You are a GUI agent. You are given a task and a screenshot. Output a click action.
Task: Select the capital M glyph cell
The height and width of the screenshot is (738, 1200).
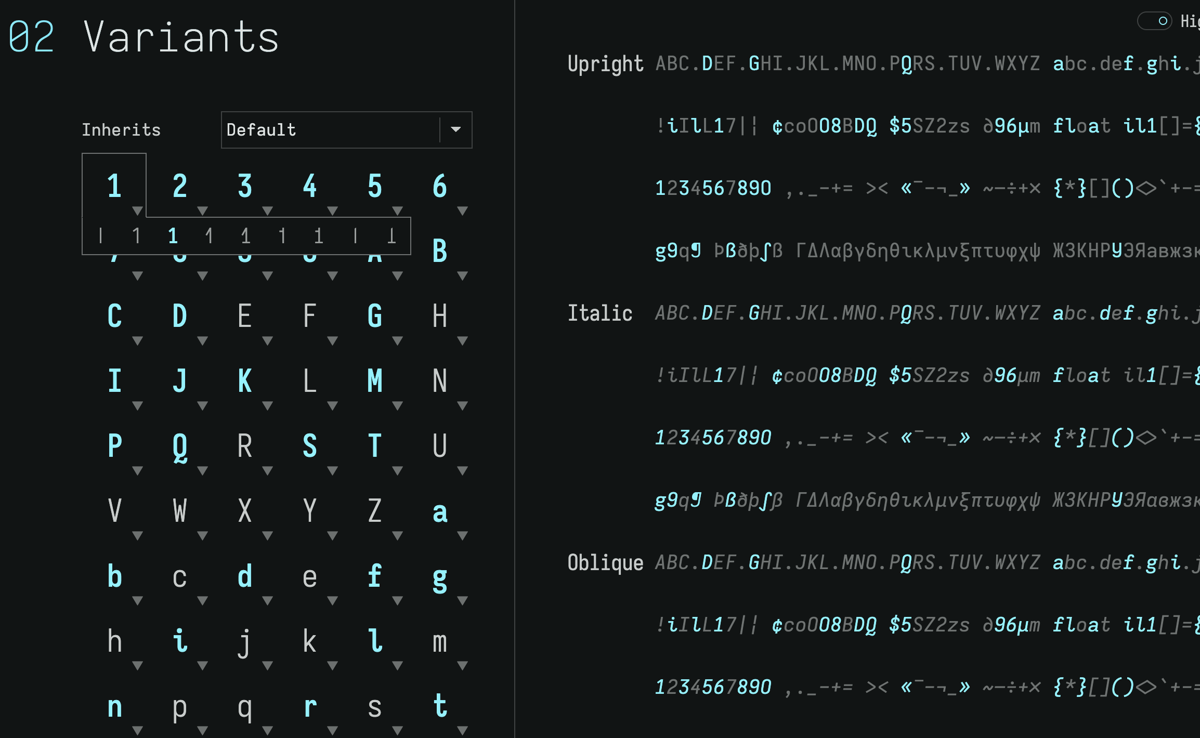[x=374, y=382]
